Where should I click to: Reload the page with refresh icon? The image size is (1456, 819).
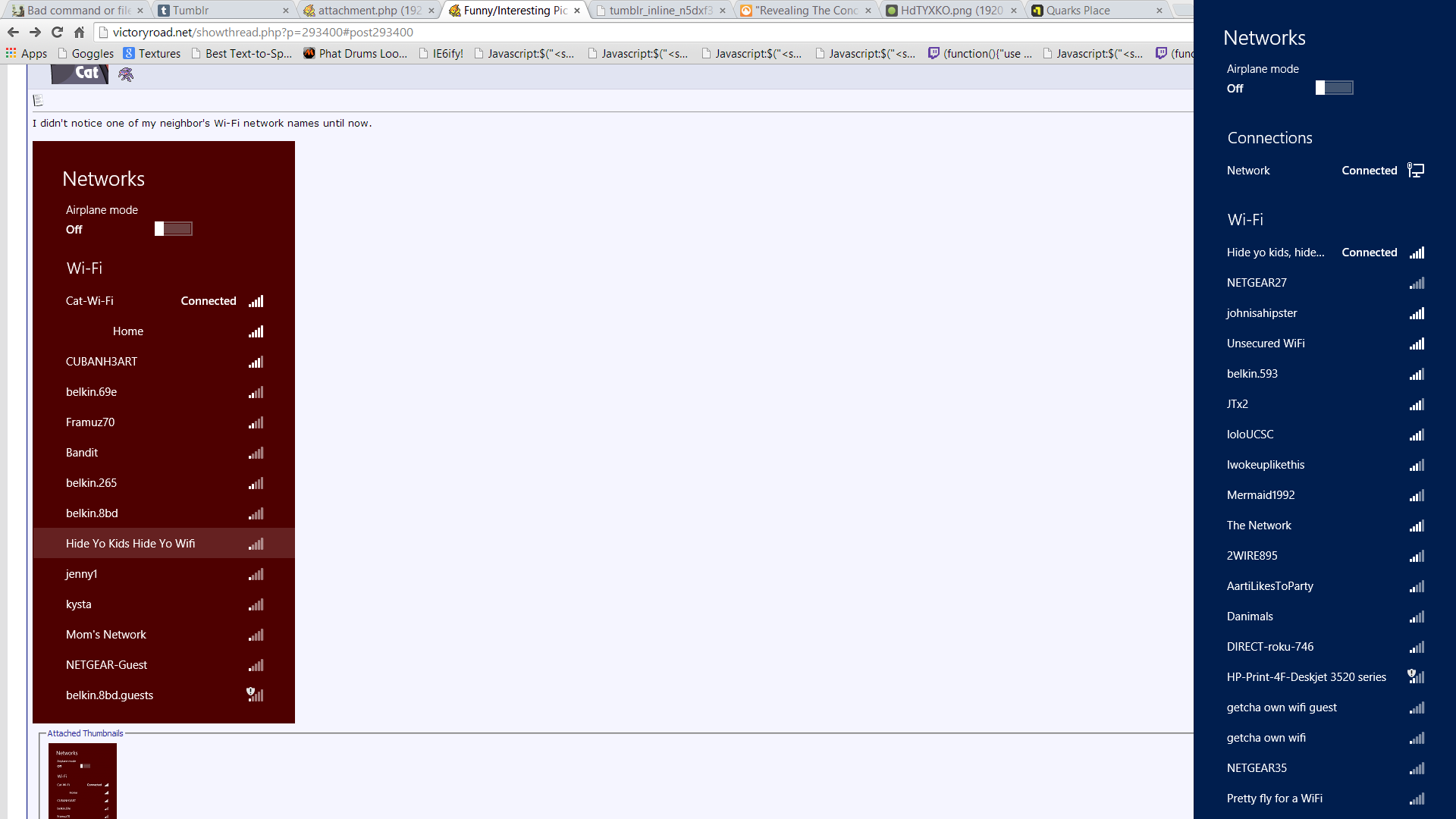click(57, 32)
